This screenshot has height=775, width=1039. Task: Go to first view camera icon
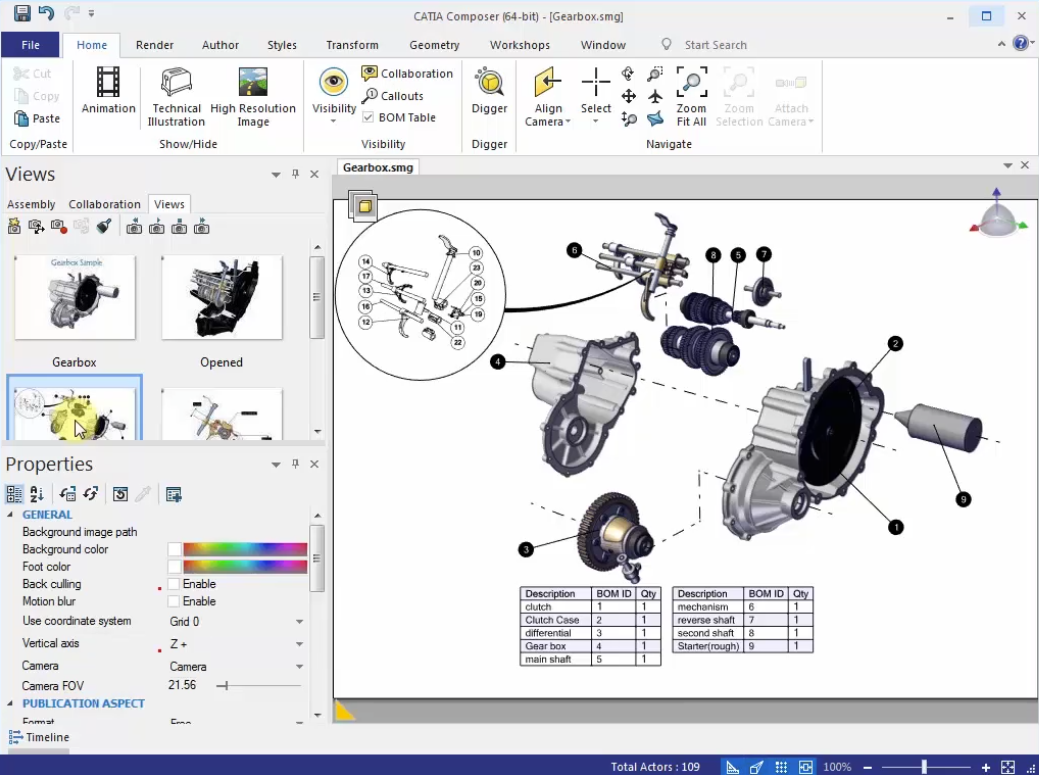[x=134, y=227]
